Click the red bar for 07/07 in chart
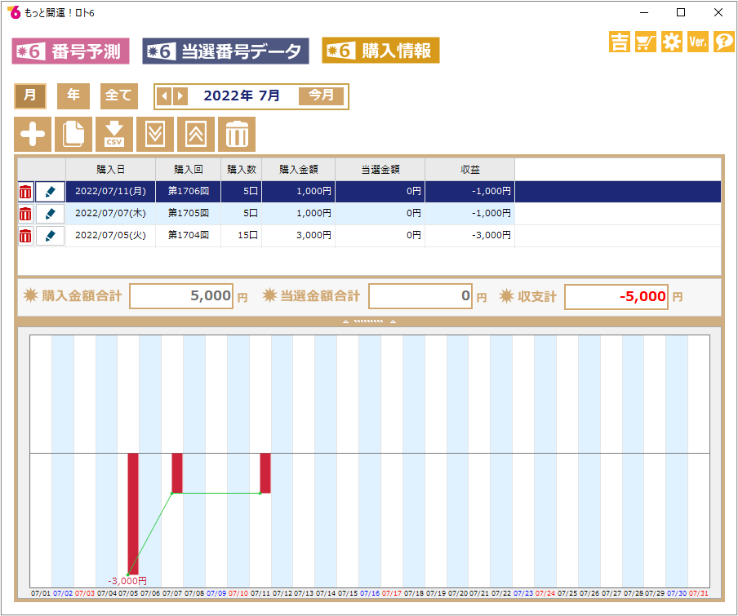 coord(177,473)
